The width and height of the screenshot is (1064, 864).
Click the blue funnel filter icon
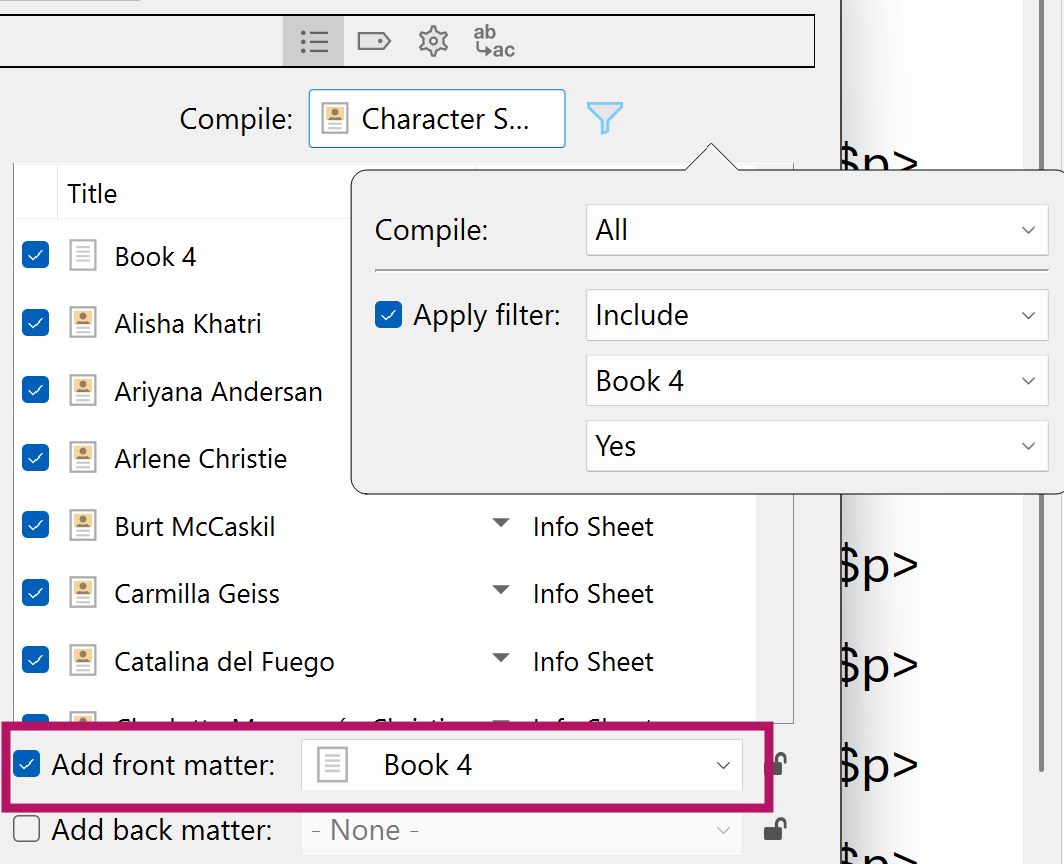[x=604, y=118]
